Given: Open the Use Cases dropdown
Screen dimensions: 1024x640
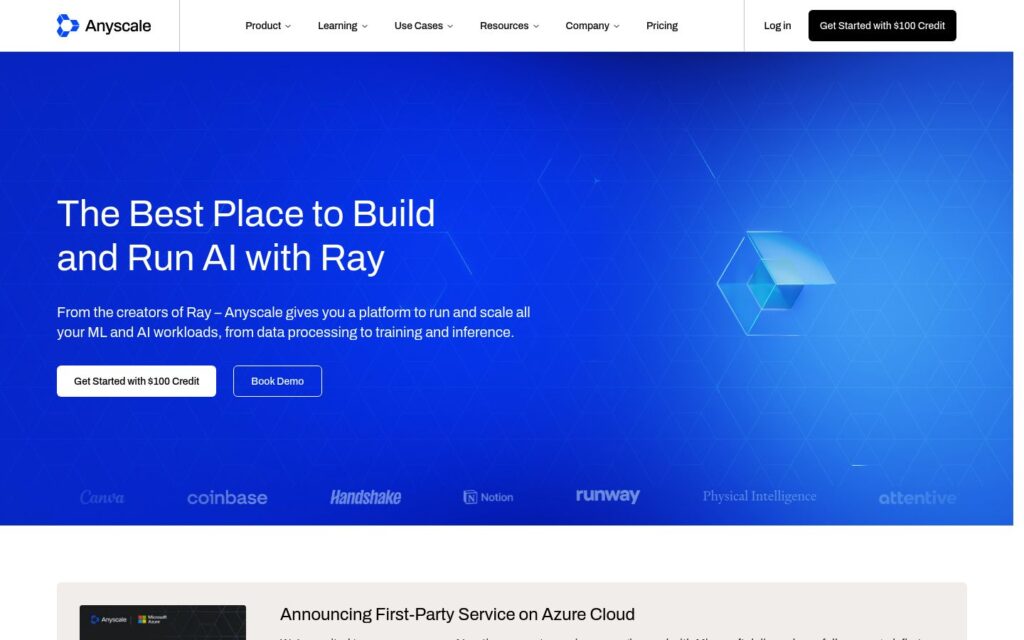Looking at the screenshot, I should [423, 25].
